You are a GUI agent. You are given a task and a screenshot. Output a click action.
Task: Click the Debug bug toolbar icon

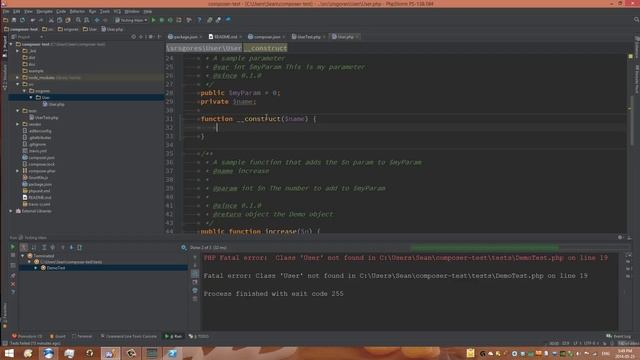coord(162,20)
